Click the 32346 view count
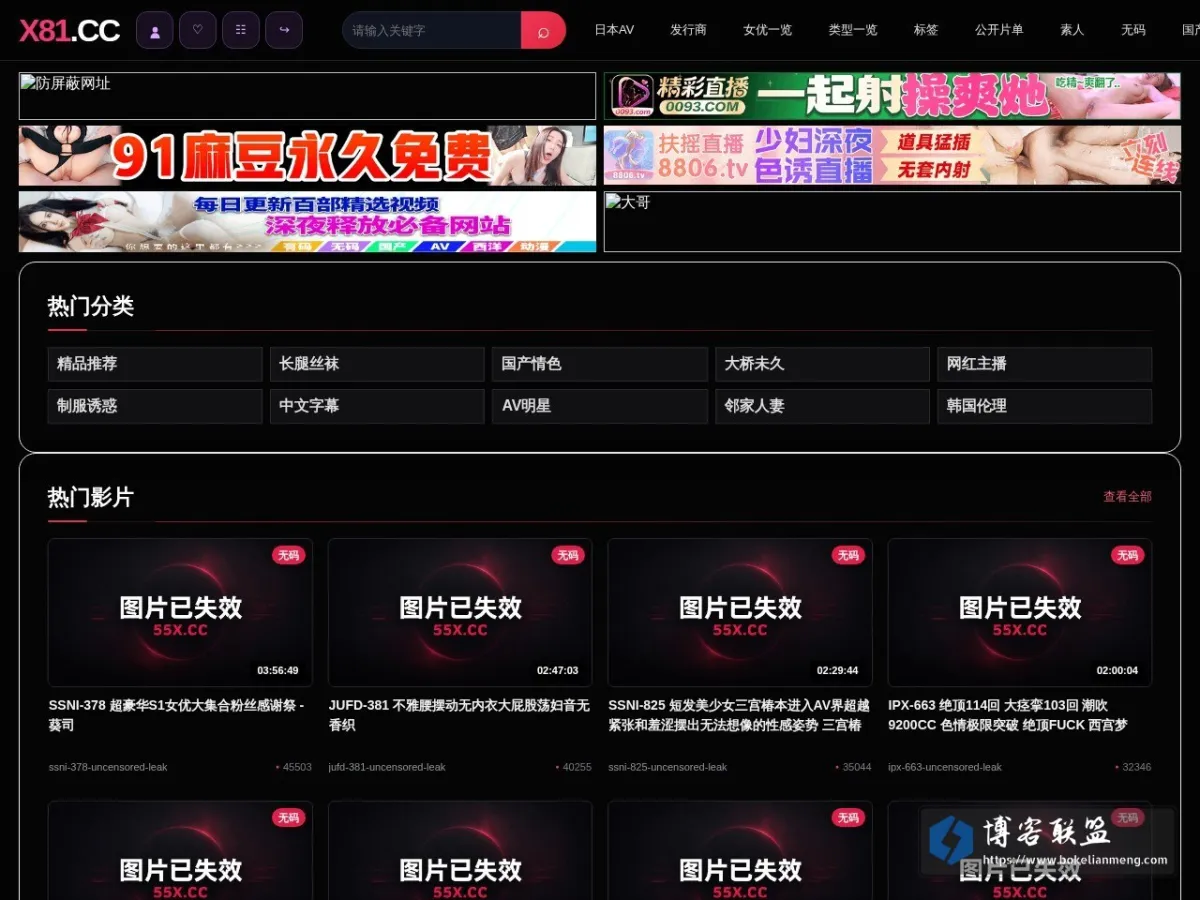The width and height of the screenshot is (1200, 900). tap(1136, 767)
